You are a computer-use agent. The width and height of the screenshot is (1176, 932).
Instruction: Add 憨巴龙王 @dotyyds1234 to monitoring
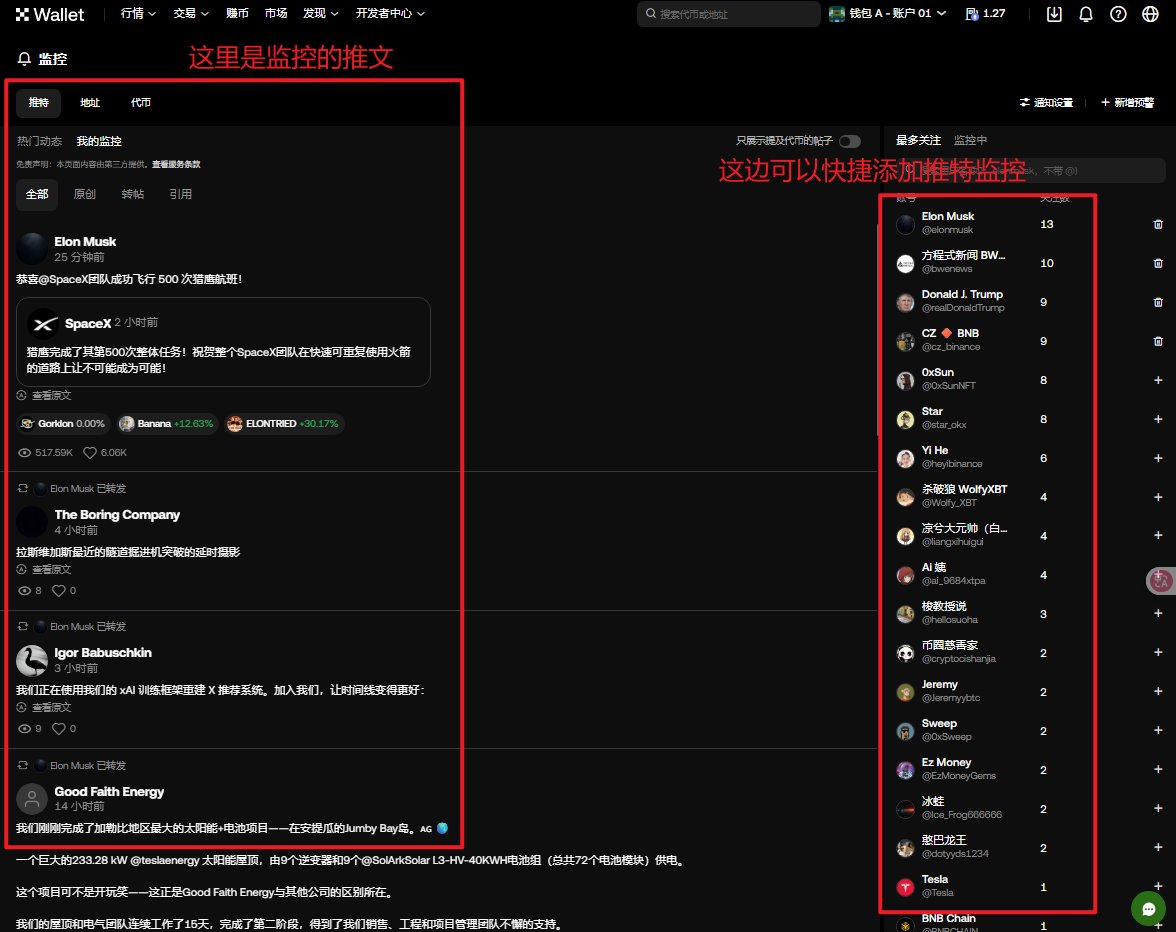click(x=1158, y=847)
